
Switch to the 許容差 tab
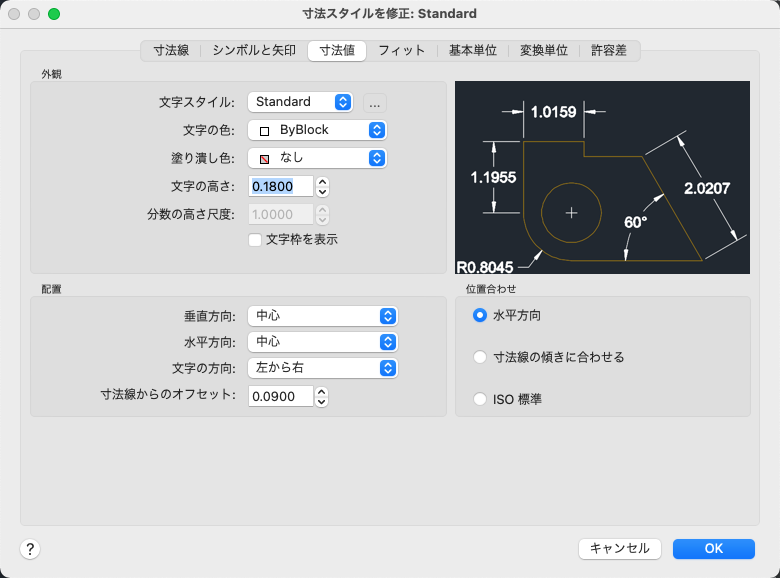coord(608,50)
